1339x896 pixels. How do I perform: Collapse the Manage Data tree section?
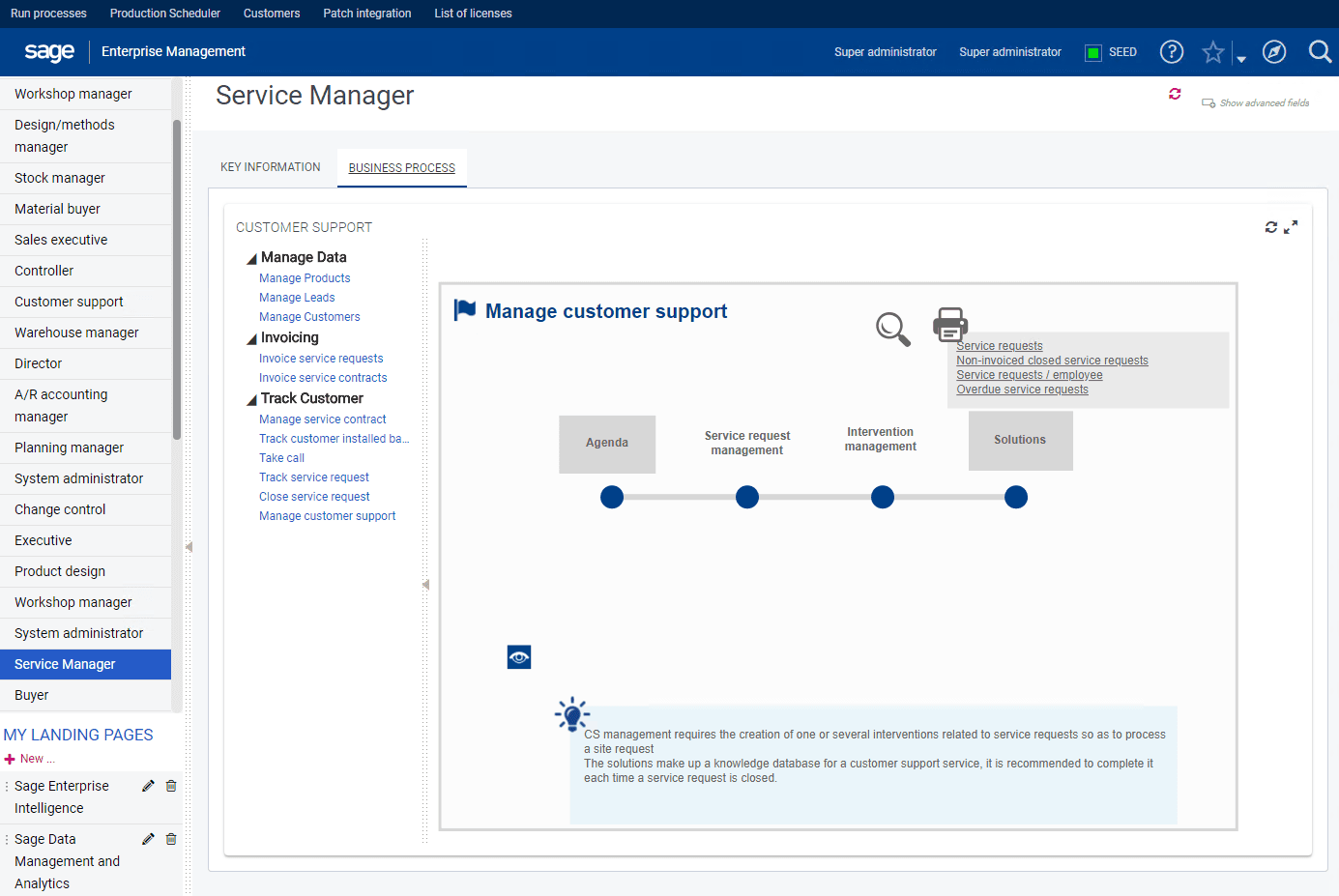coord(249,257)
